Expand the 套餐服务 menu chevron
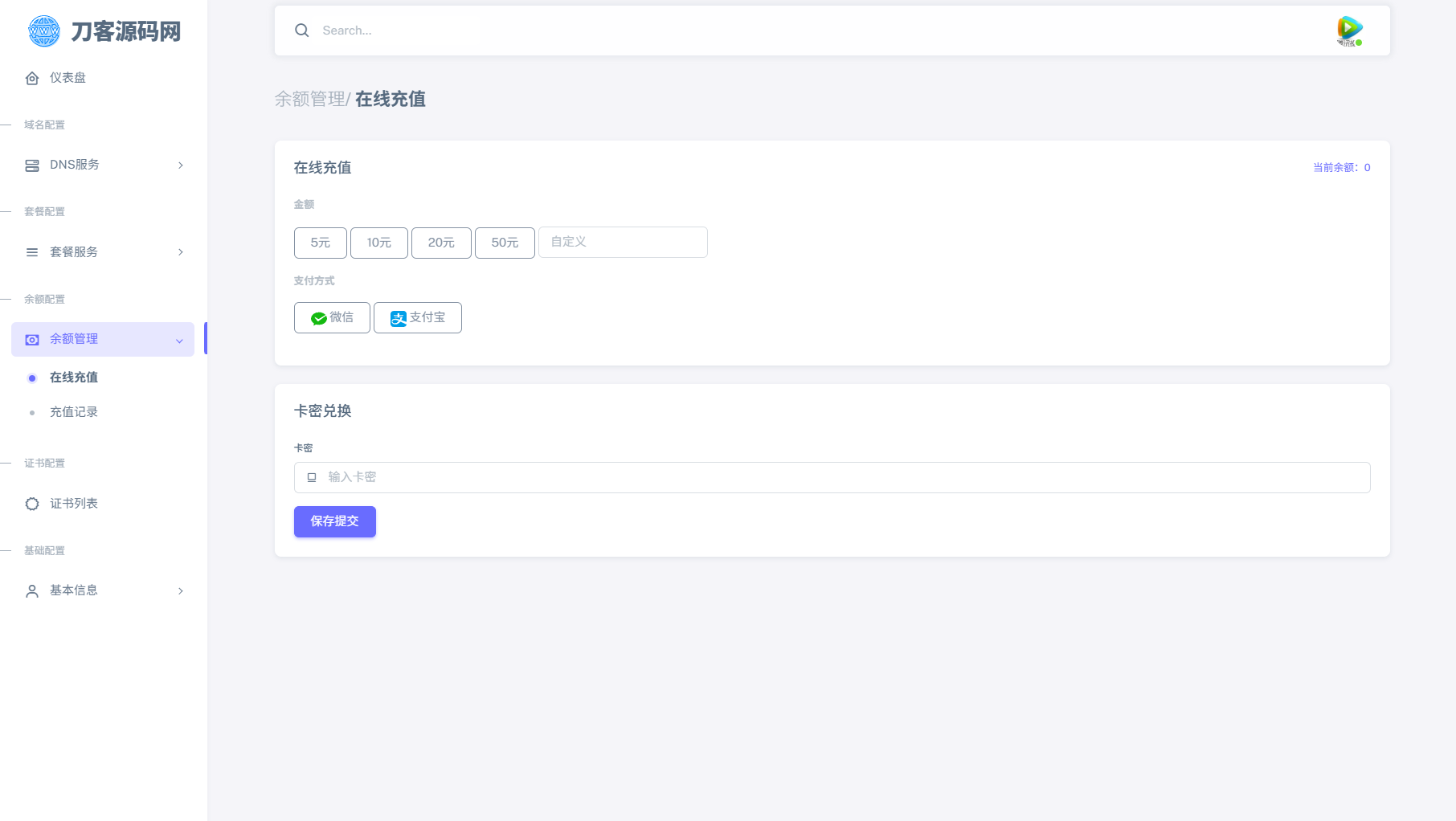Image resolution: width=1456 pixels, height=821 pixels. pos(180,251)
